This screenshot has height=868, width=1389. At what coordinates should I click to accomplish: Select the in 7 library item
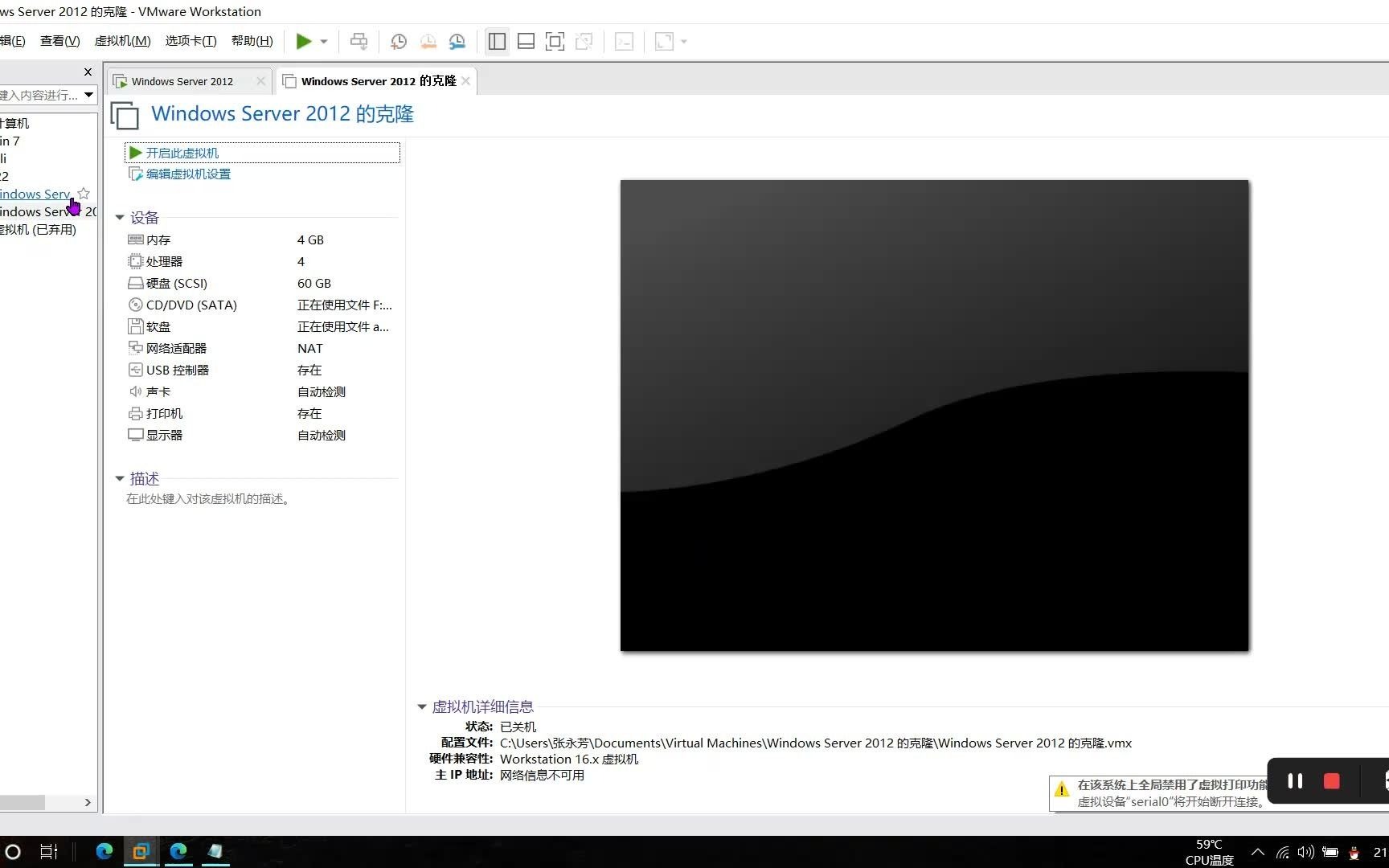tap(10, 141)
